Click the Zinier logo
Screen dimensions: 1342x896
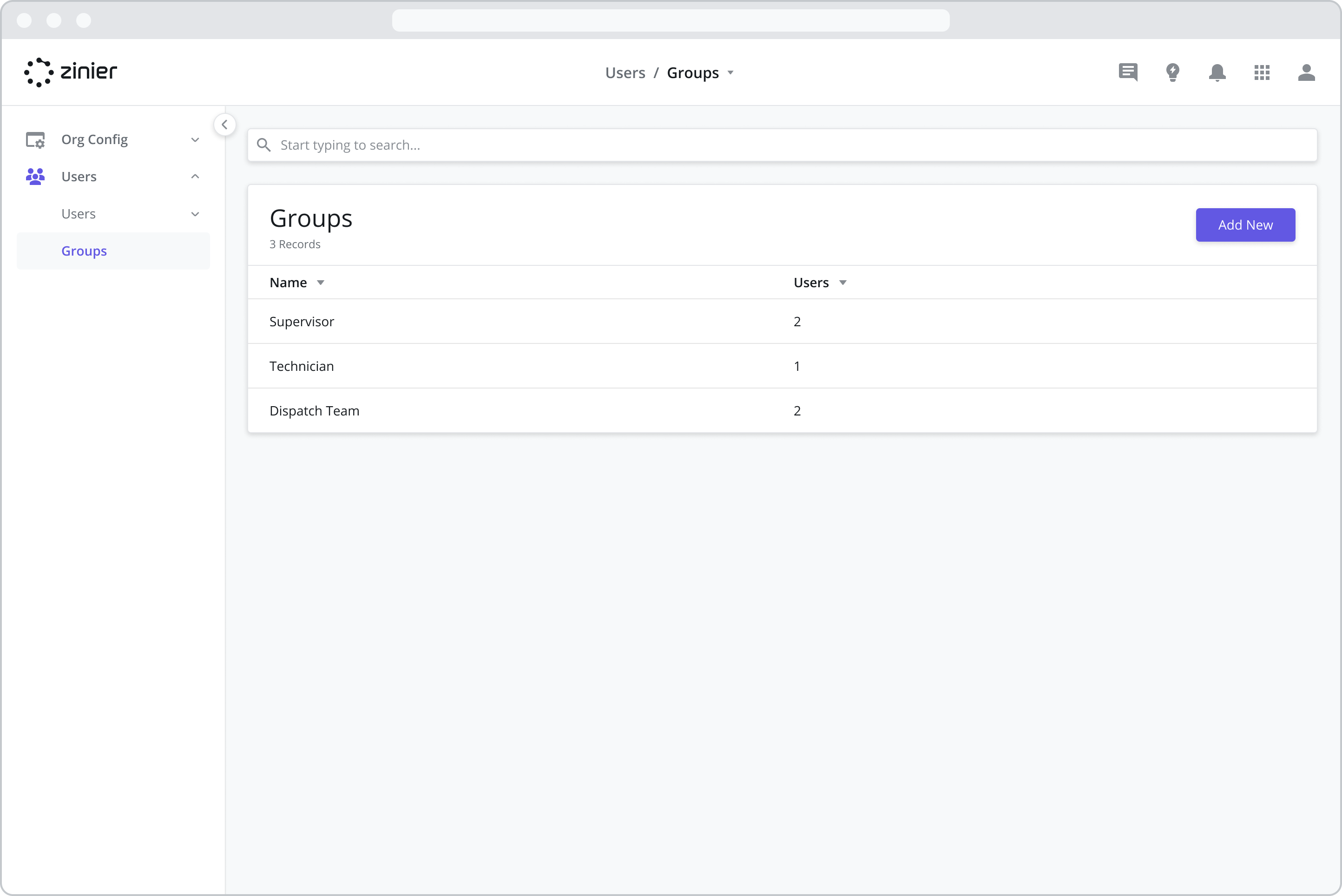pos(70,72)
